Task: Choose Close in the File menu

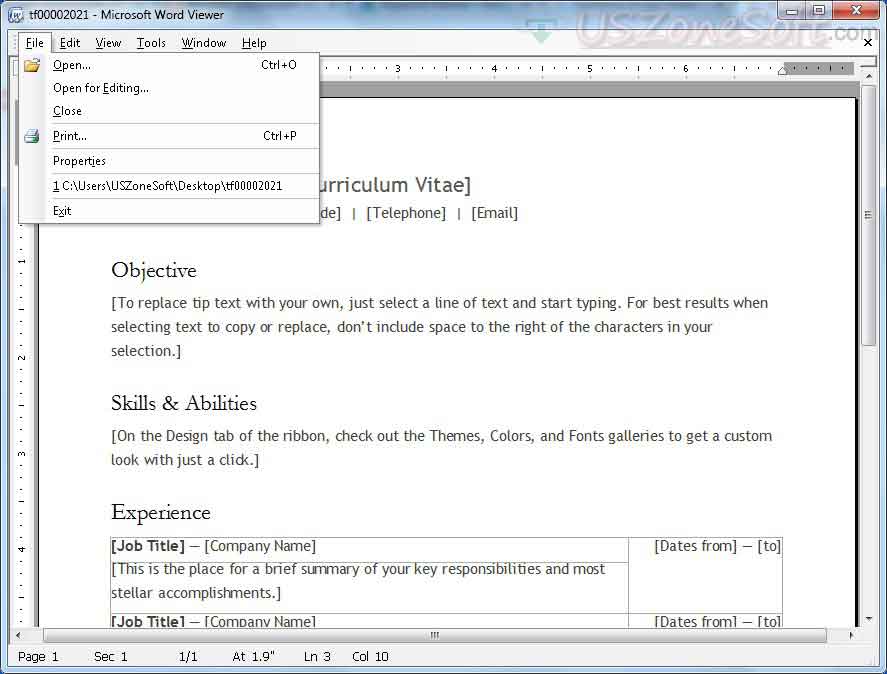Action: pyautogui.click(x=169, y=111)
